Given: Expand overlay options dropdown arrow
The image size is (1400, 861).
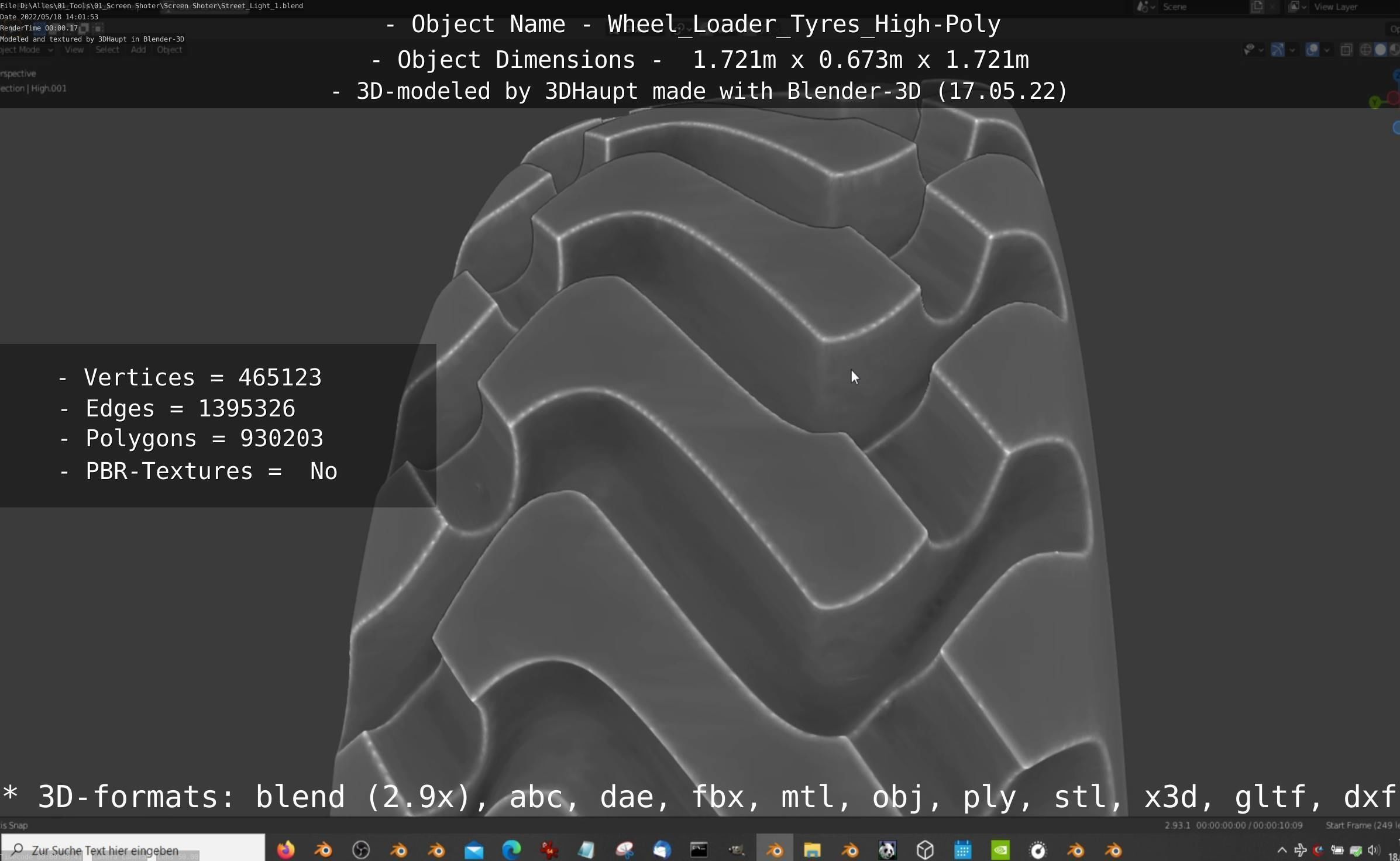Looking at the screenshot, I should [x=1327, y=50].
